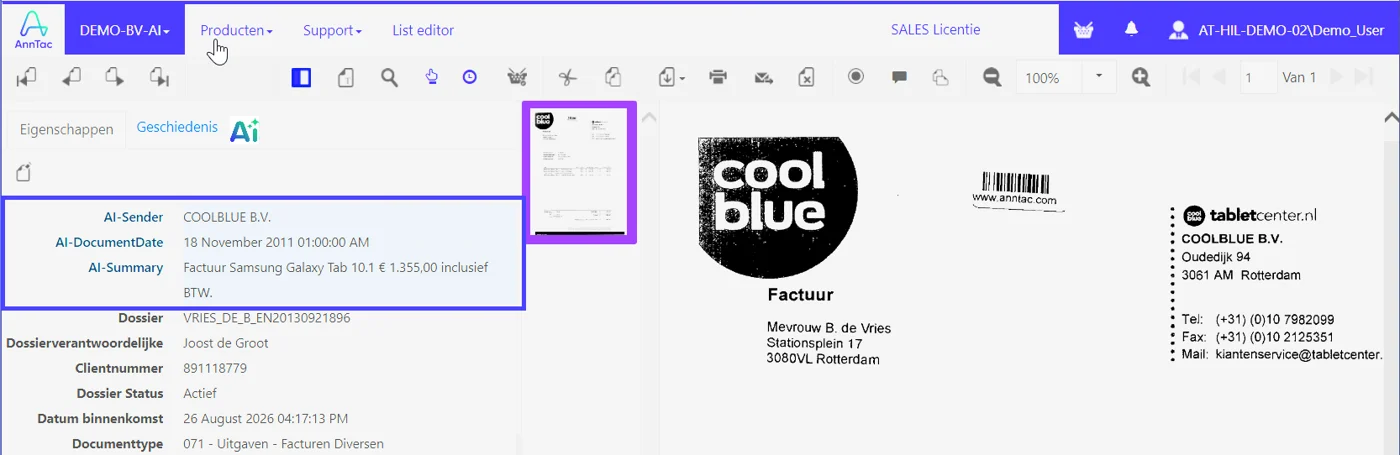Open the zoom level dropdown arrow
This screenshot has width=1400, height=455.
[x=1100, y=77]
